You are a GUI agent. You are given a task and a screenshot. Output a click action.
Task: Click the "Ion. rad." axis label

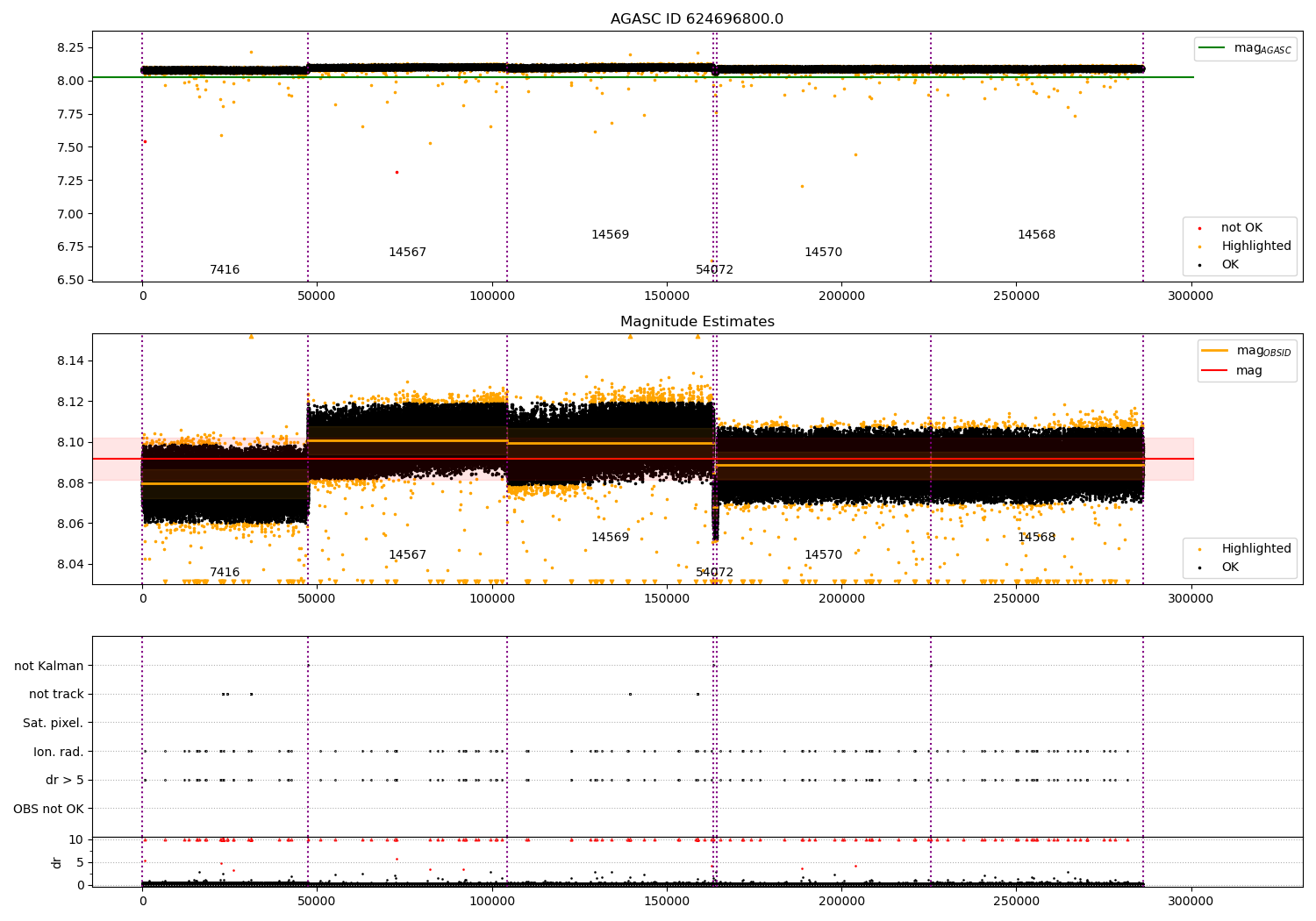[59, 752]
